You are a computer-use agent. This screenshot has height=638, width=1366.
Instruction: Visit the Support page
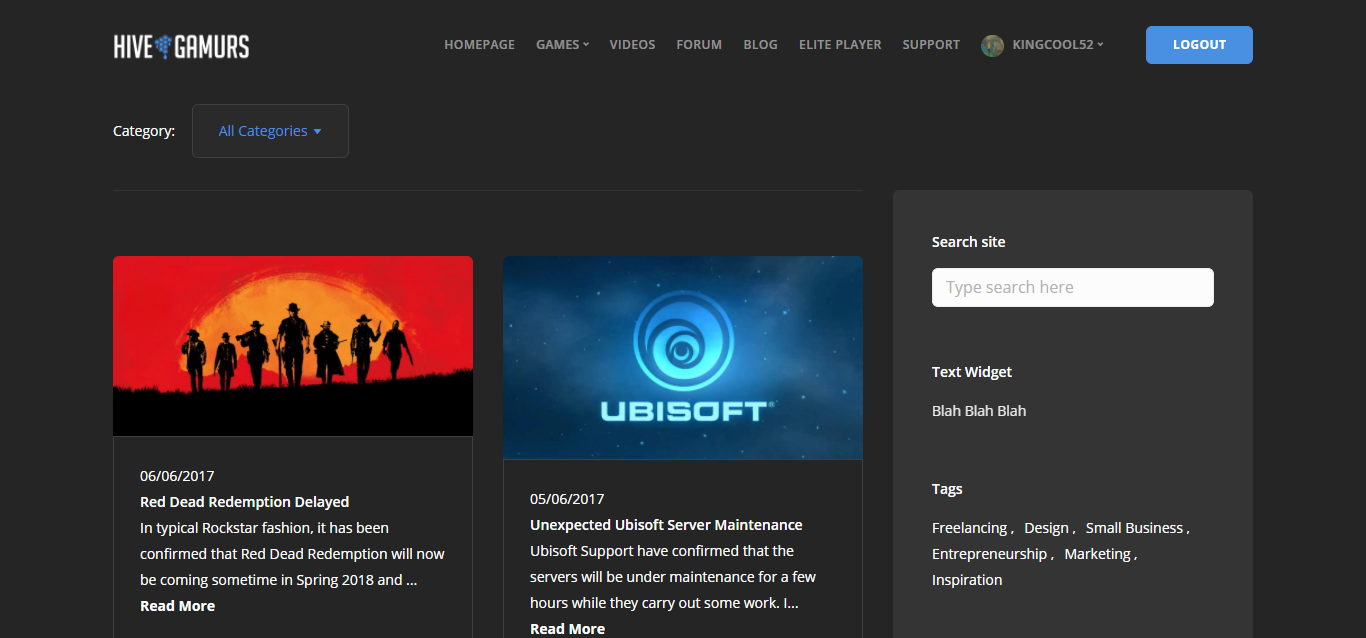tap(931, 45)
